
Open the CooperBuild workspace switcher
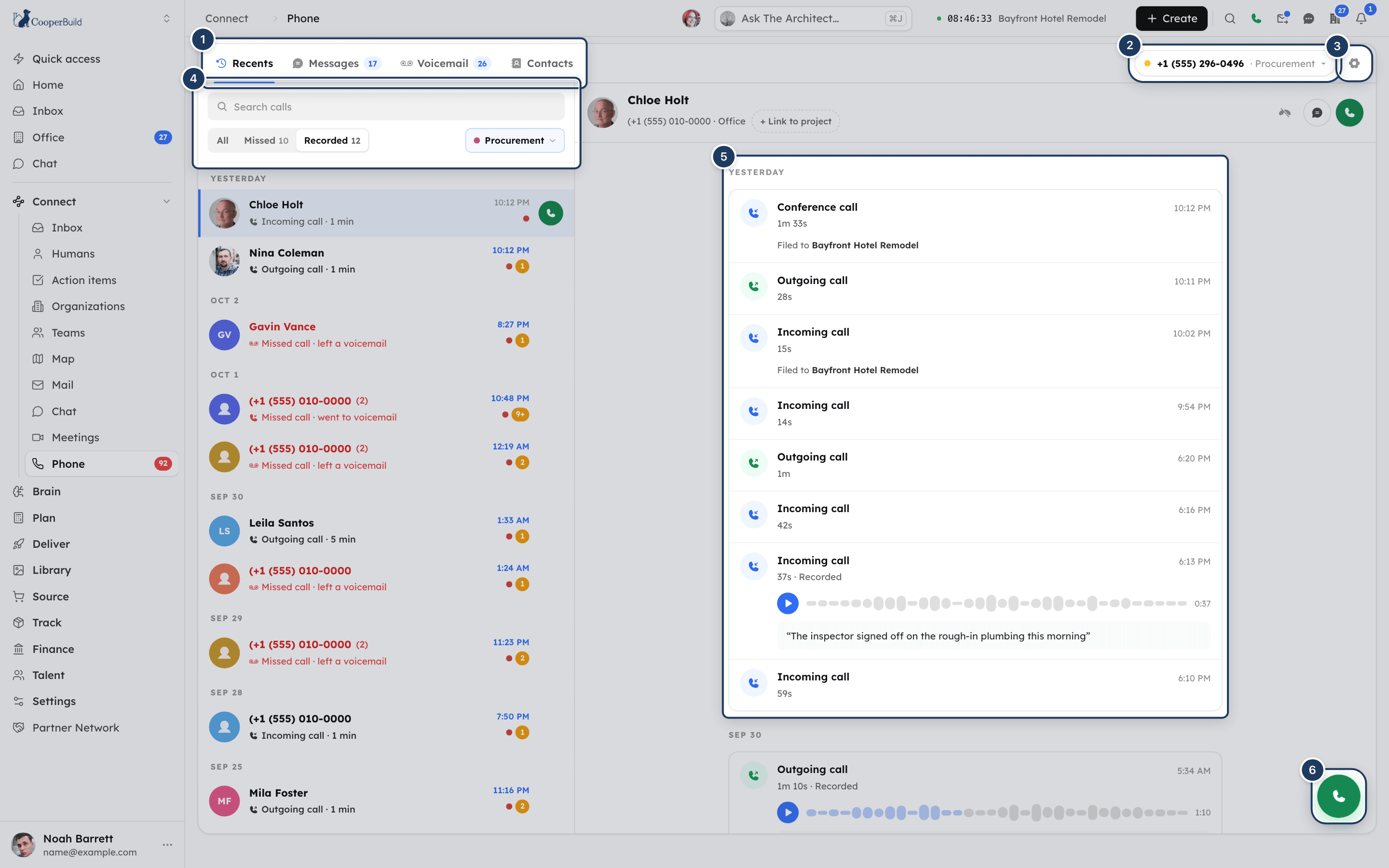pyautogui.click(x=166, y=18)
